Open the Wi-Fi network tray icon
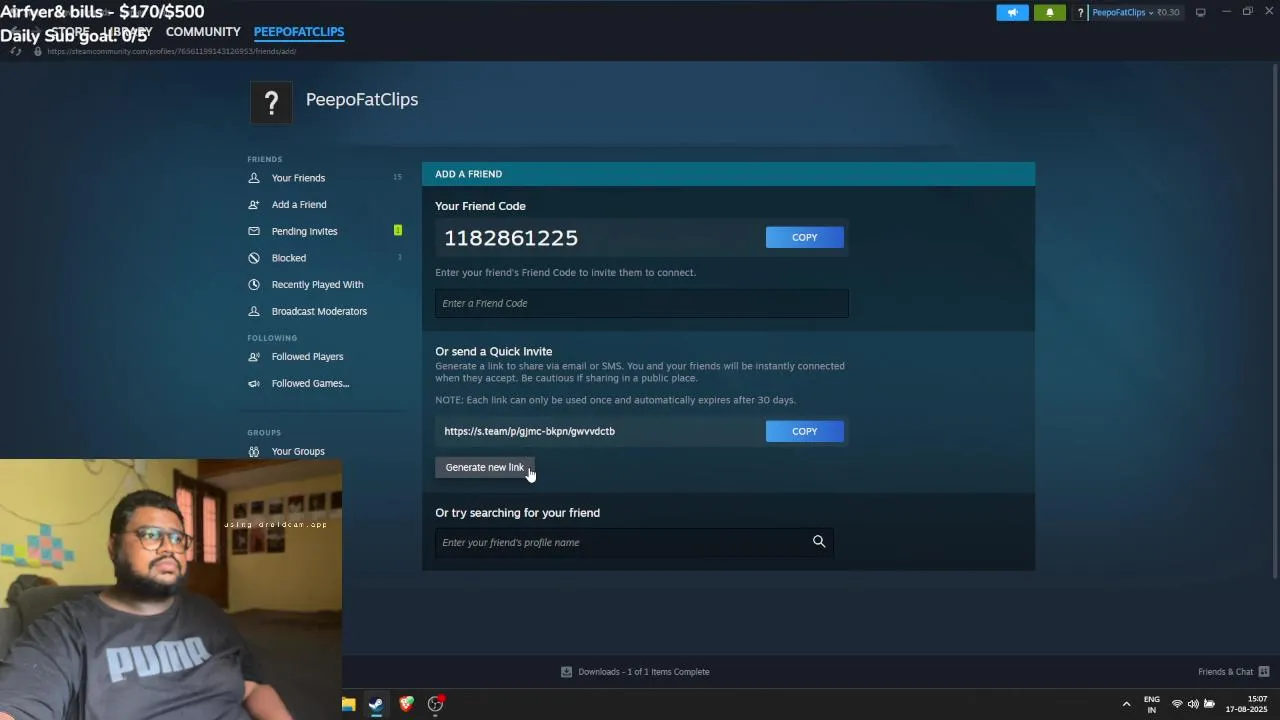Image resolution: width=1280 pixels, height=720 pixels. click(1177, 704)
